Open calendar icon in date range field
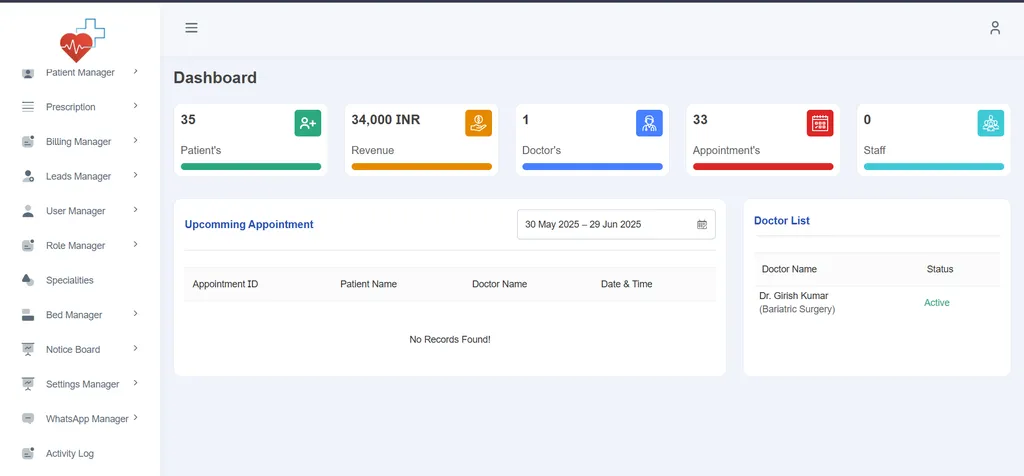This screenshot has width=1024, height=476. click(702, 225)
